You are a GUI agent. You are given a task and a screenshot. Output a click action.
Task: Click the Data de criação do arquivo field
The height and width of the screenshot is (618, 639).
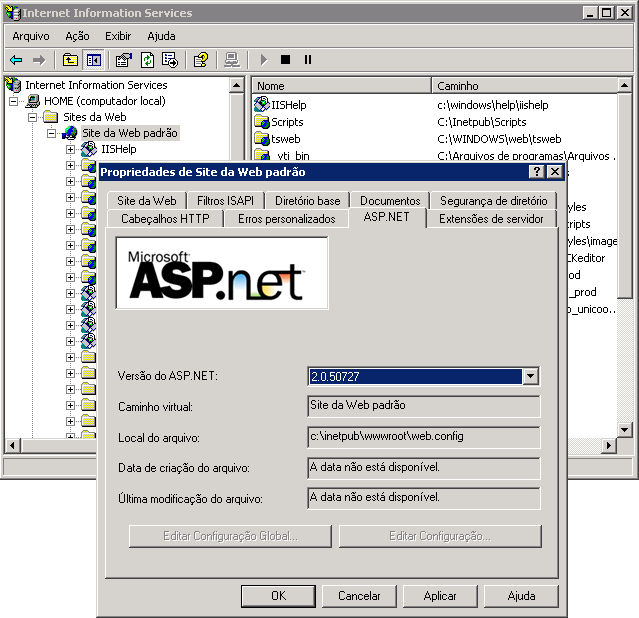point(424,468)
